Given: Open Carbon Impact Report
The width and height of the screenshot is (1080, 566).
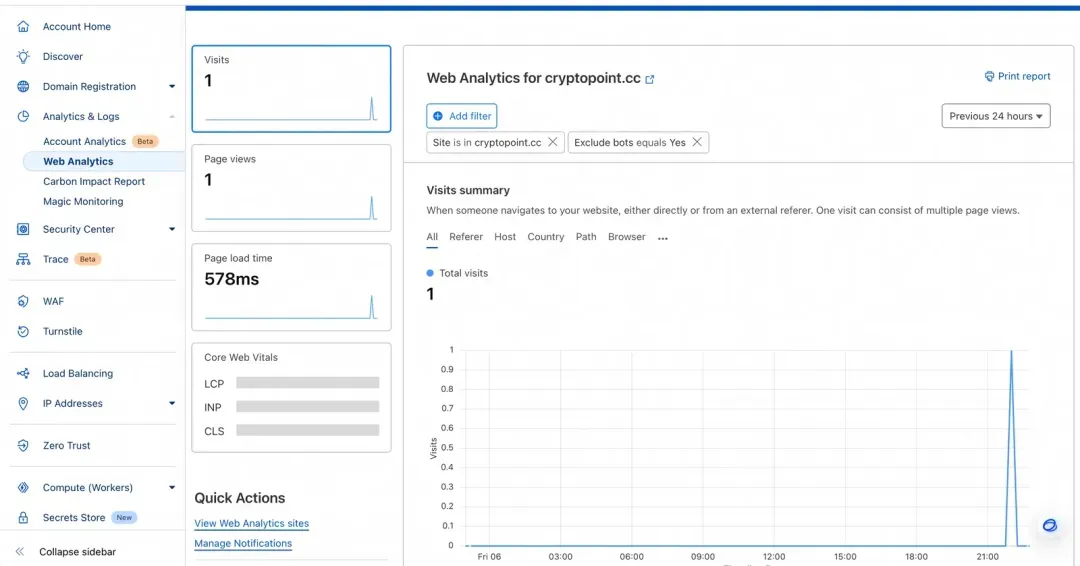Looking at the screenshot, I should pyautogui.click(x=94, y=181).
